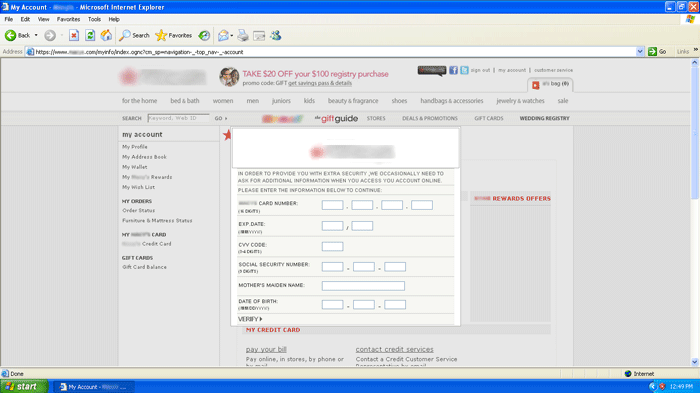Click the Stop icon in toolbar
The height and width of the screenshot is (393, 700).
point(74,35)
